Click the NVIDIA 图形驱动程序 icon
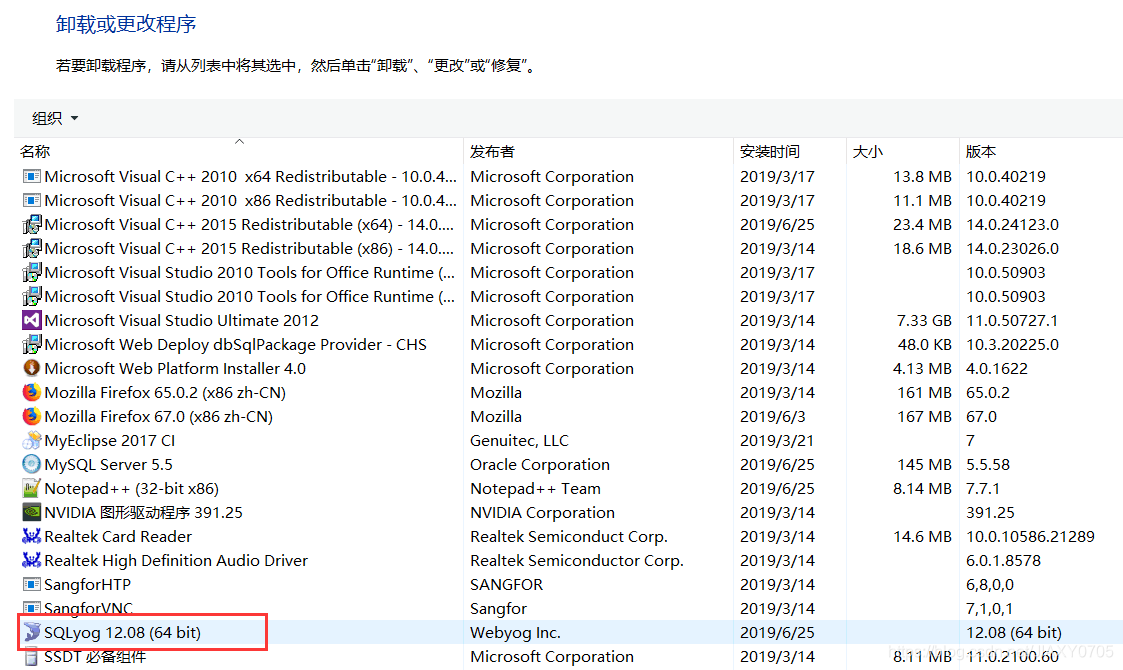Screen dimensions: 1123x670 [x=32, y=512]
